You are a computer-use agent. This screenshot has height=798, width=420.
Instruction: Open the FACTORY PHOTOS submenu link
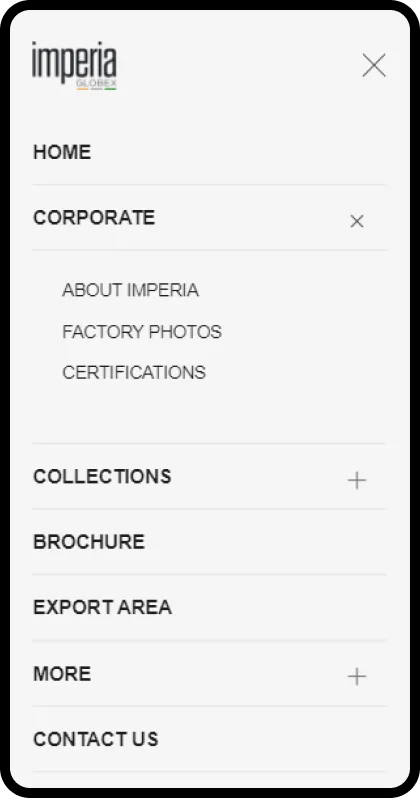[142, 332]
